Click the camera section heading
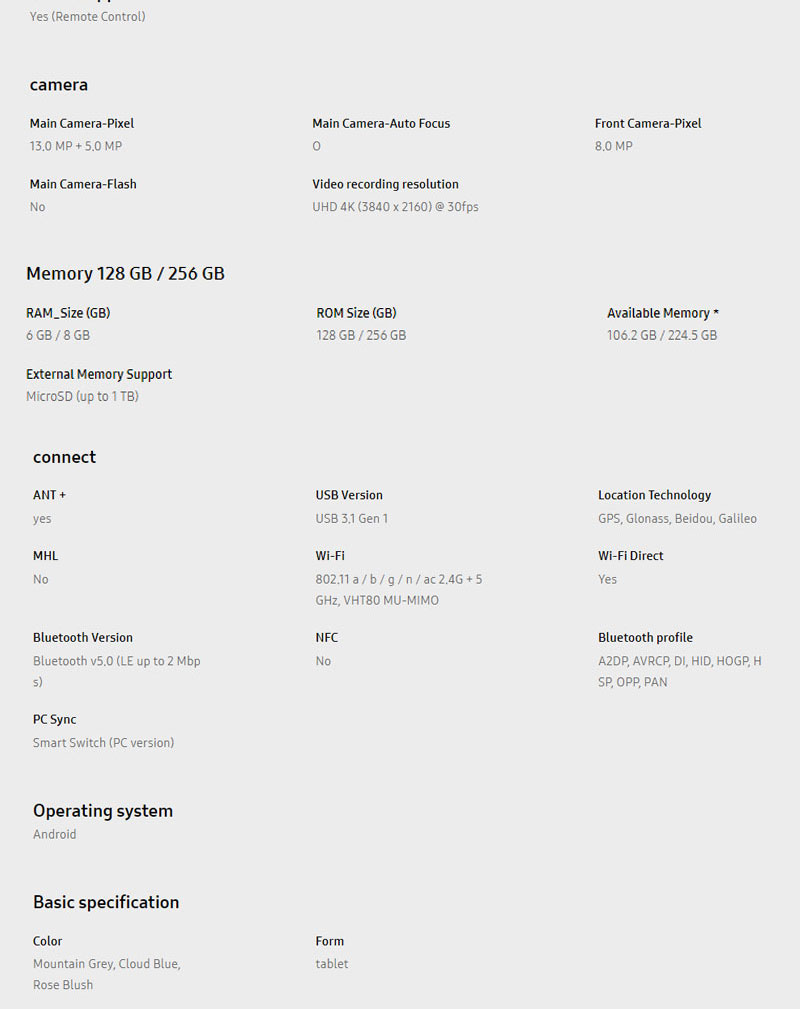 [59, 85]
